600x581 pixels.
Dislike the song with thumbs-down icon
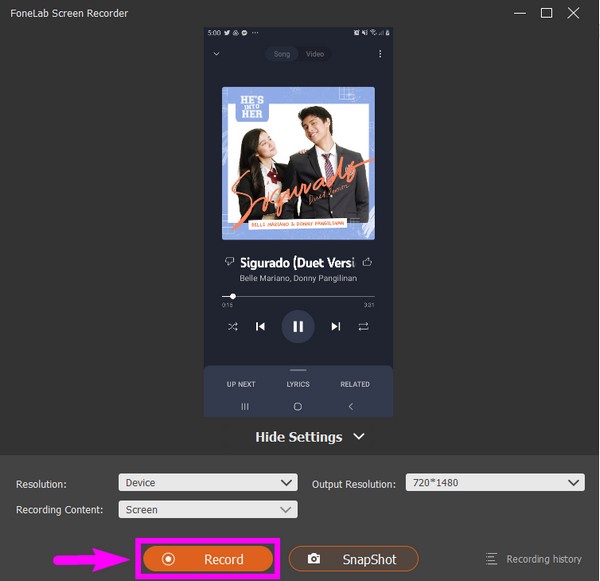tap(229, 262)
